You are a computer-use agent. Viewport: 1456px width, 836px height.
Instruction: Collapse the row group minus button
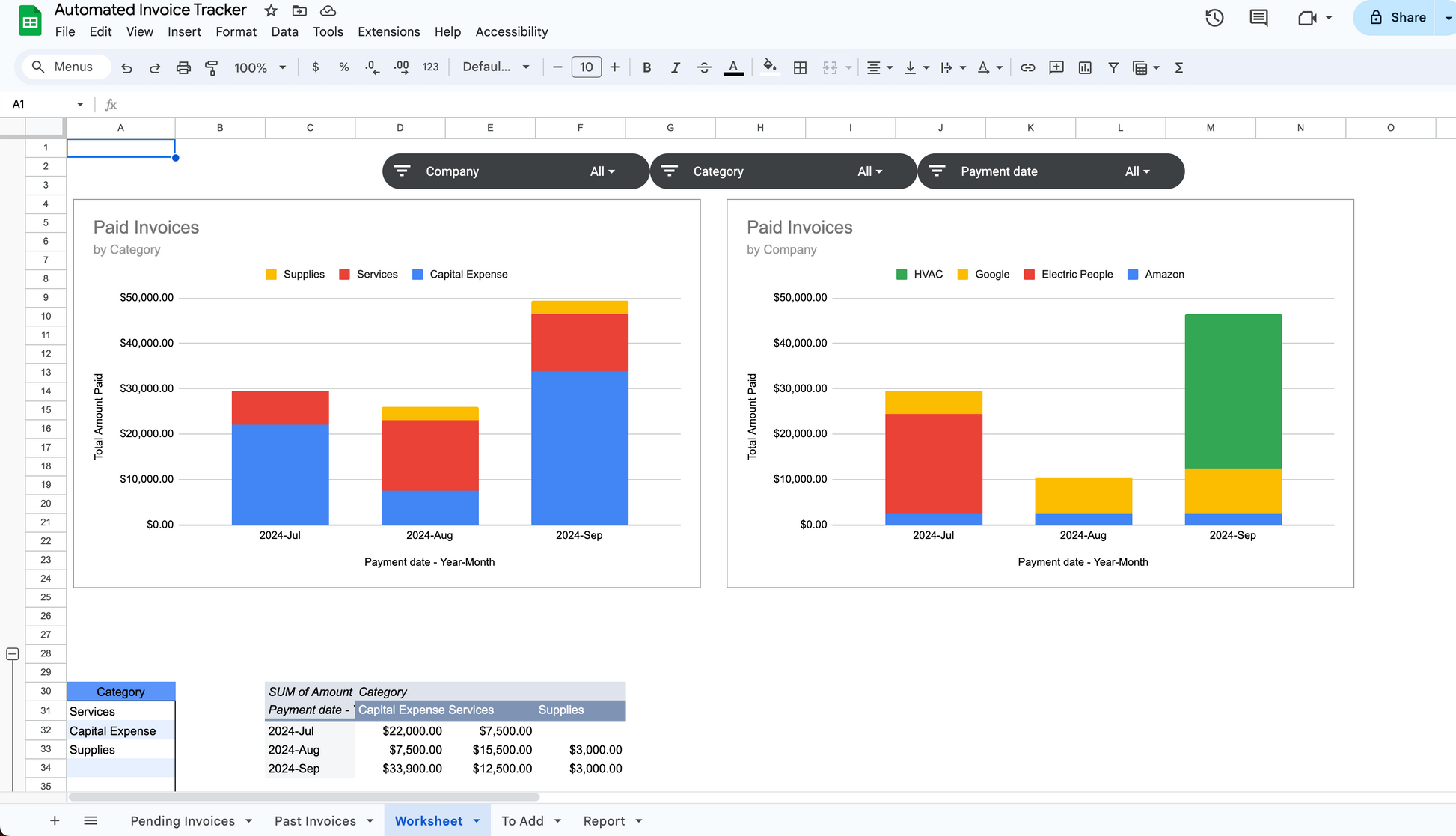point(13,653)
